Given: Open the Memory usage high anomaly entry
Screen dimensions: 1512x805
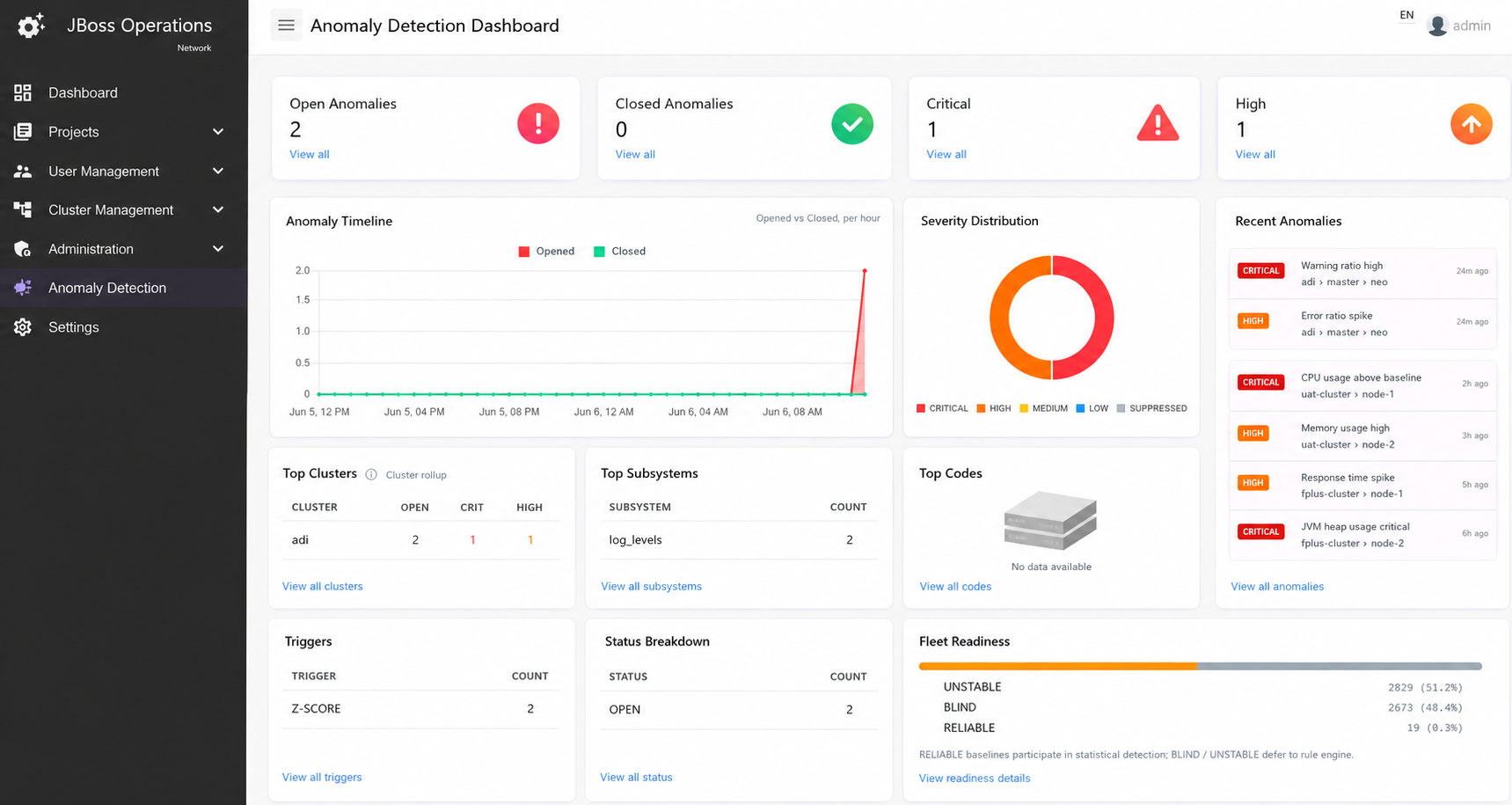Looking at the screenshot, I should pos(1362,435).
